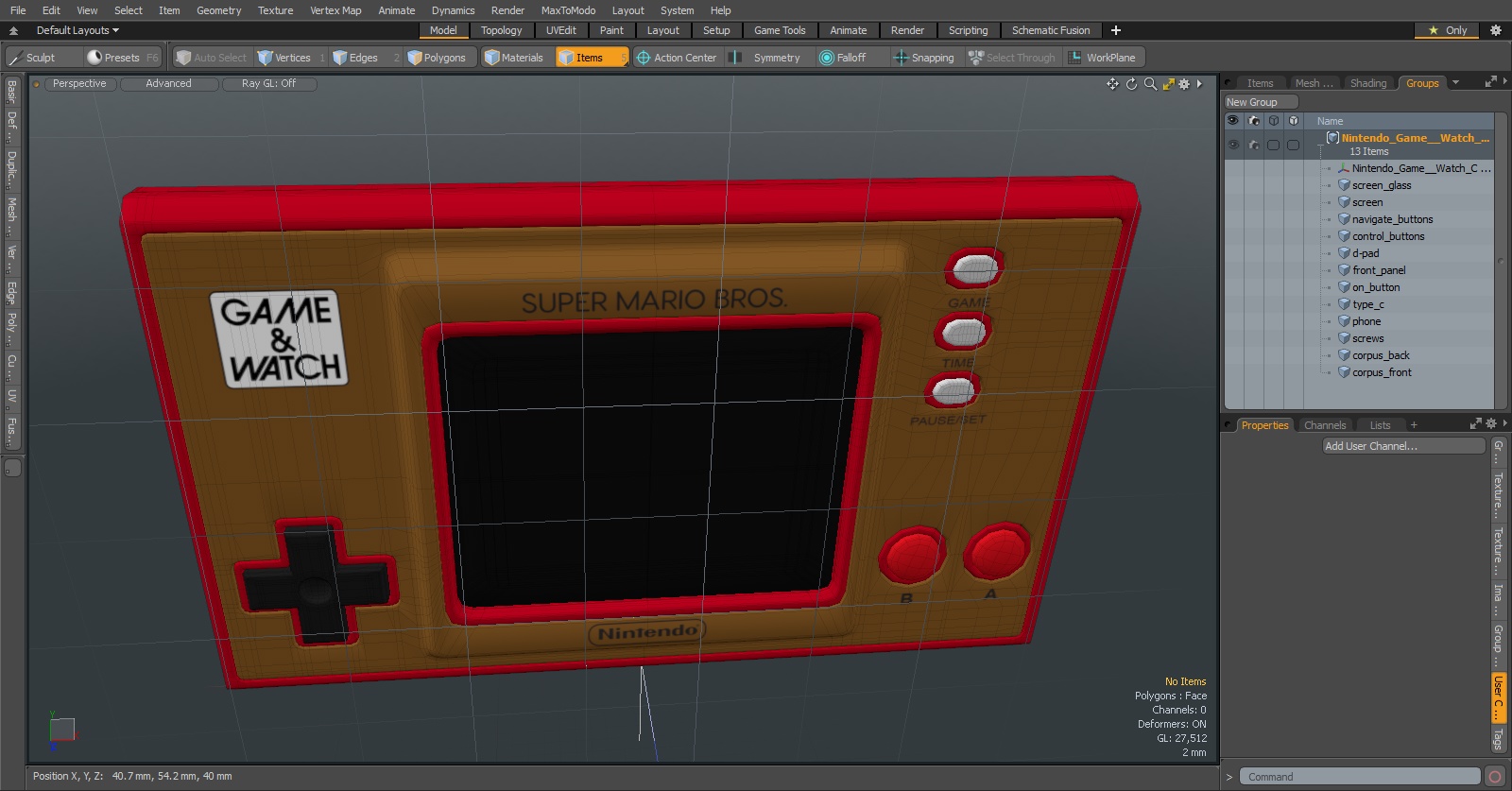Click the mesh icon beside screen_glass item
Viewport: 1512px width, 791px height.
(x=1344, y=185)
